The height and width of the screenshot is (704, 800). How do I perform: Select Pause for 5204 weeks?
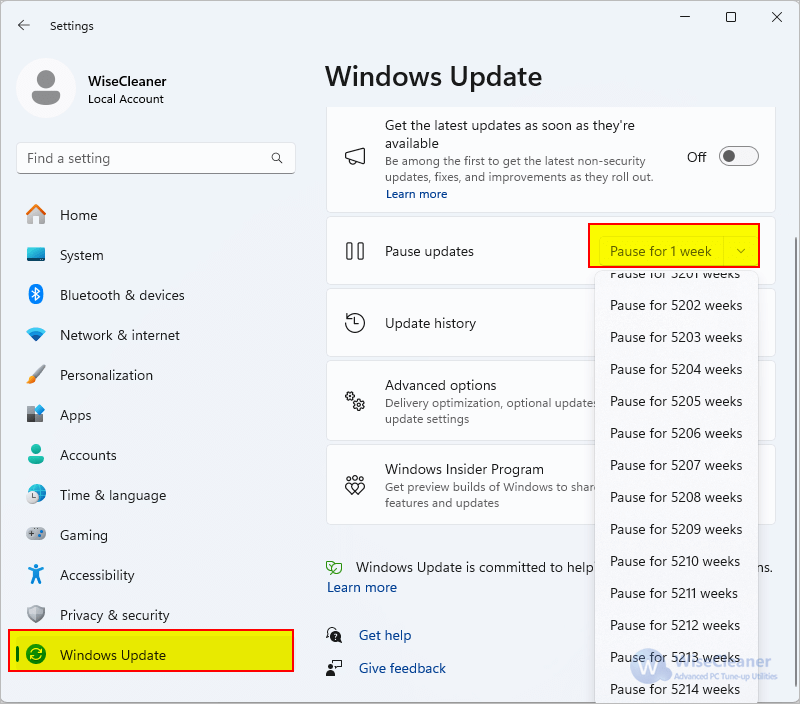676,369
